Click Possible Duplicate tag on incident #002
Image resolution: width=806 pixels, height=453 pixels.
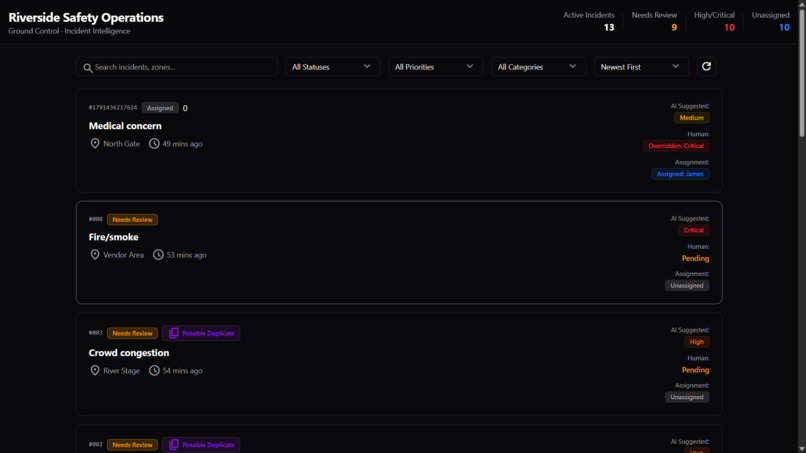[x=201, y=445]
